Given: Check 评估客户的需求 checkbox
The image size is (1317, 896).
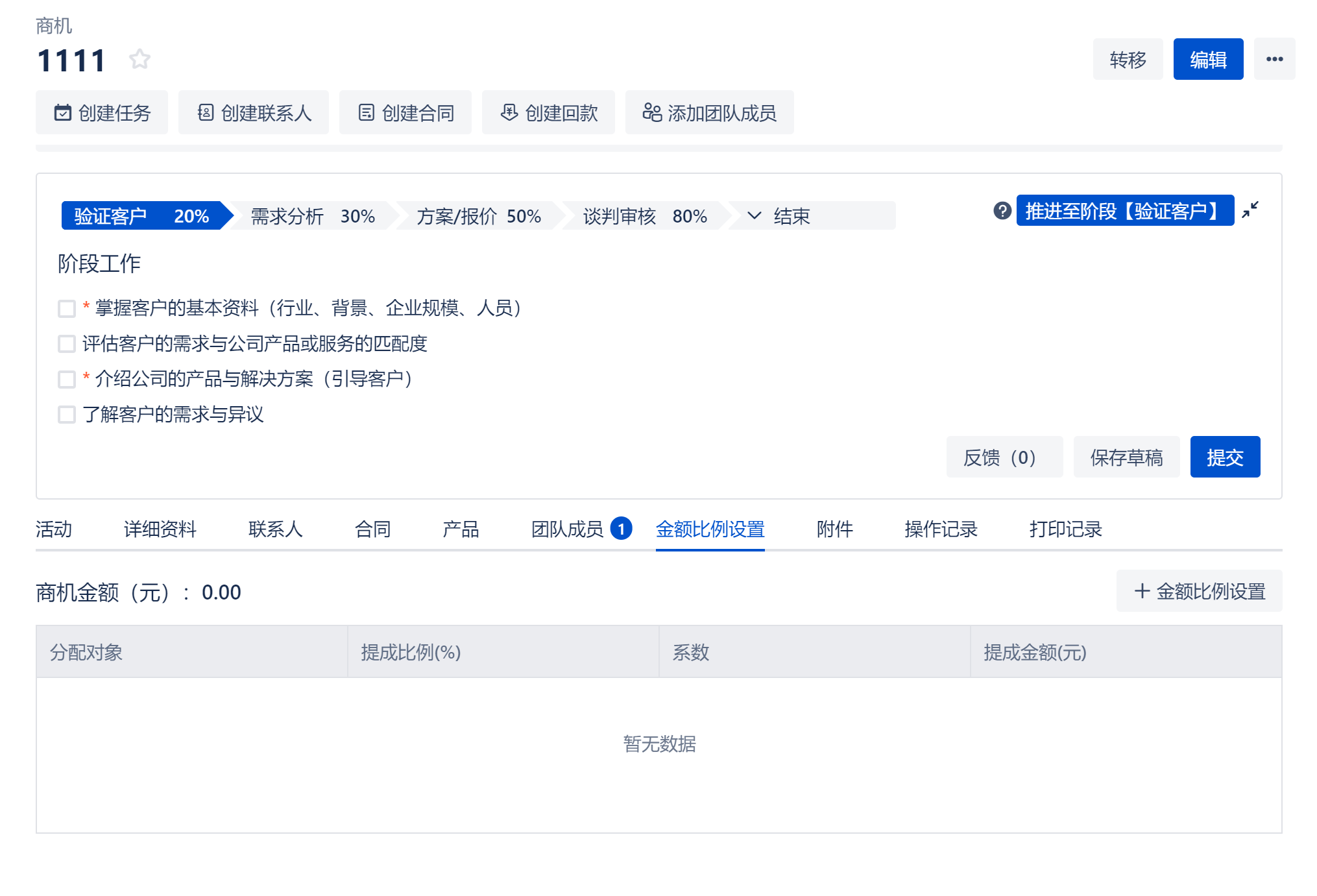Looking at the screenshot, I should pos(67,344).
